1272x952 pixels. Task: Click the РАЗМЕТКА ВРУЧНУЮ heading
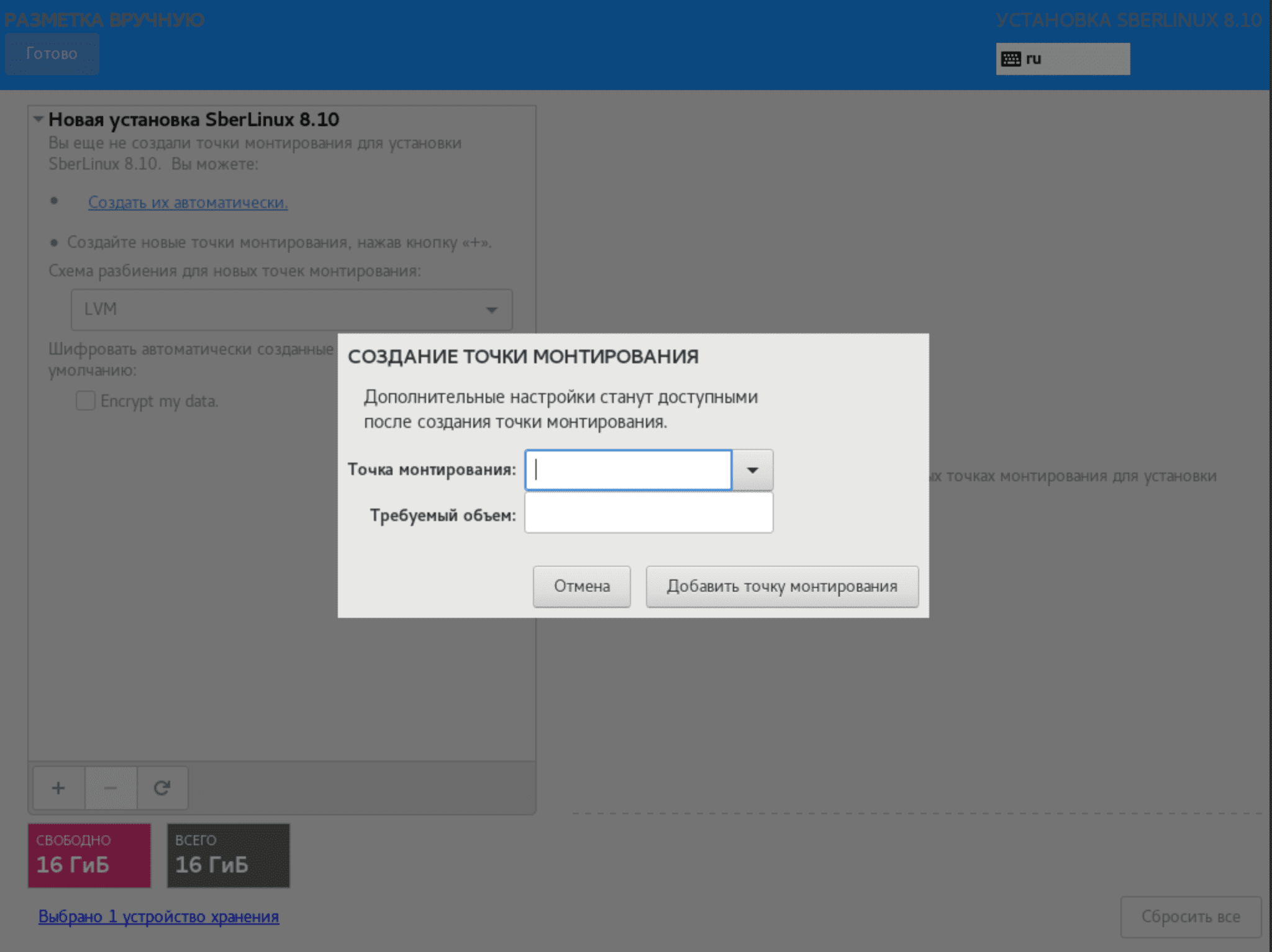(104, 20)
